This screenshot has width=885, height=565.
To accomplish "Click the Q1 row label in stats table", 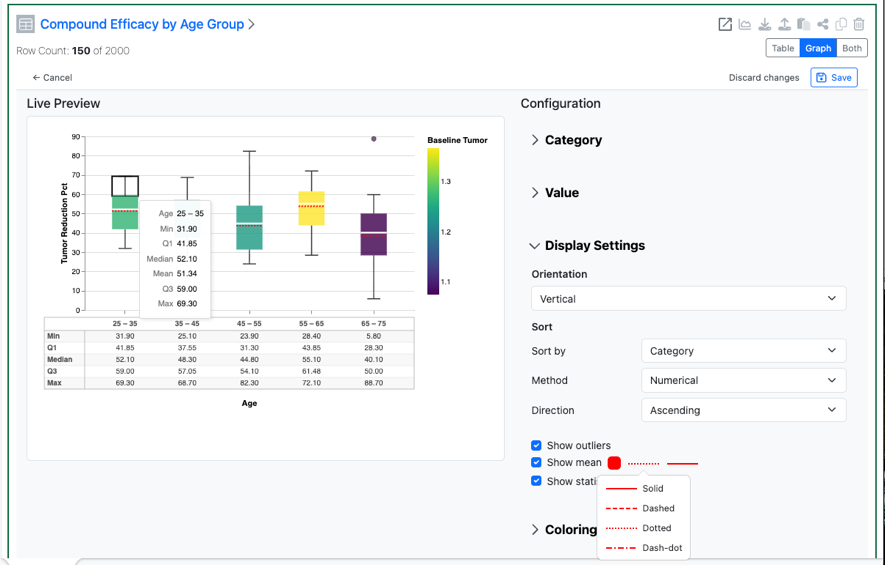I will [x=52, y=348].
